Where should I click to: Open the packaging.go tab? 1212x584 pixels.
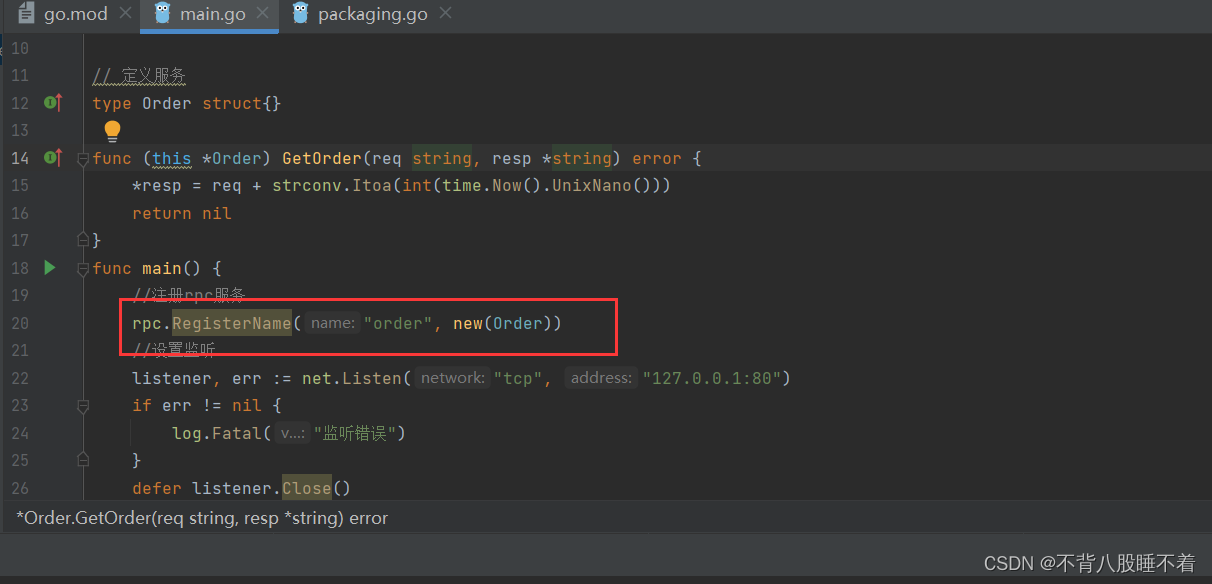click(x=372, y=14)
